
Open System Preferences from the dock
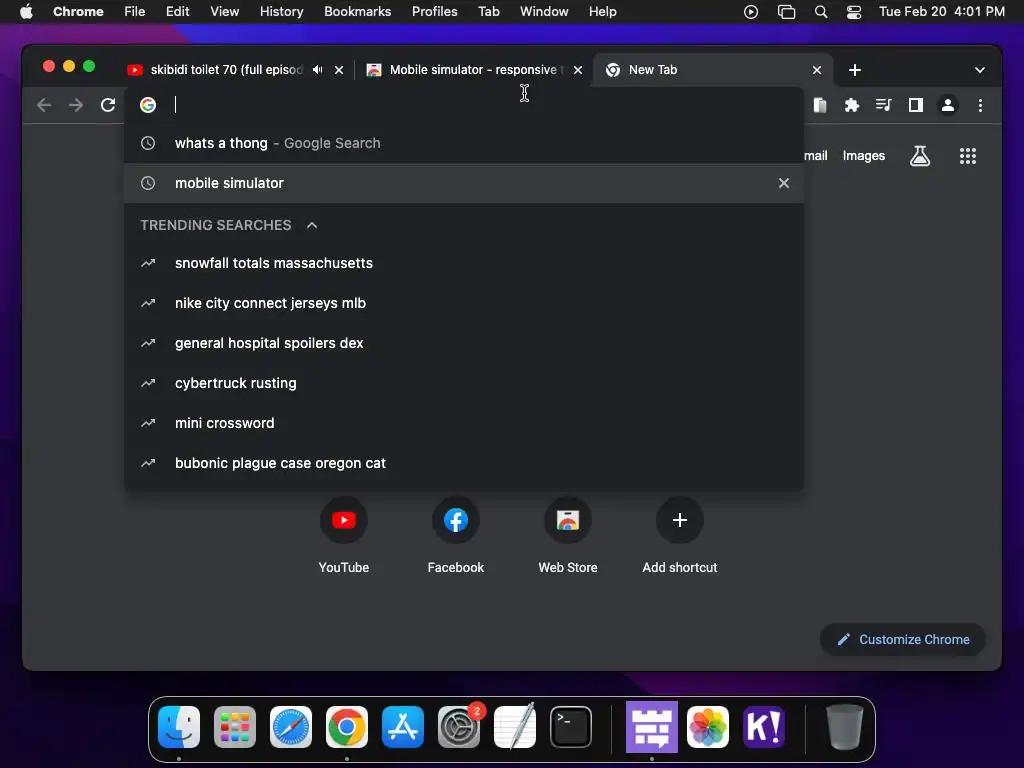pos(459,727)
